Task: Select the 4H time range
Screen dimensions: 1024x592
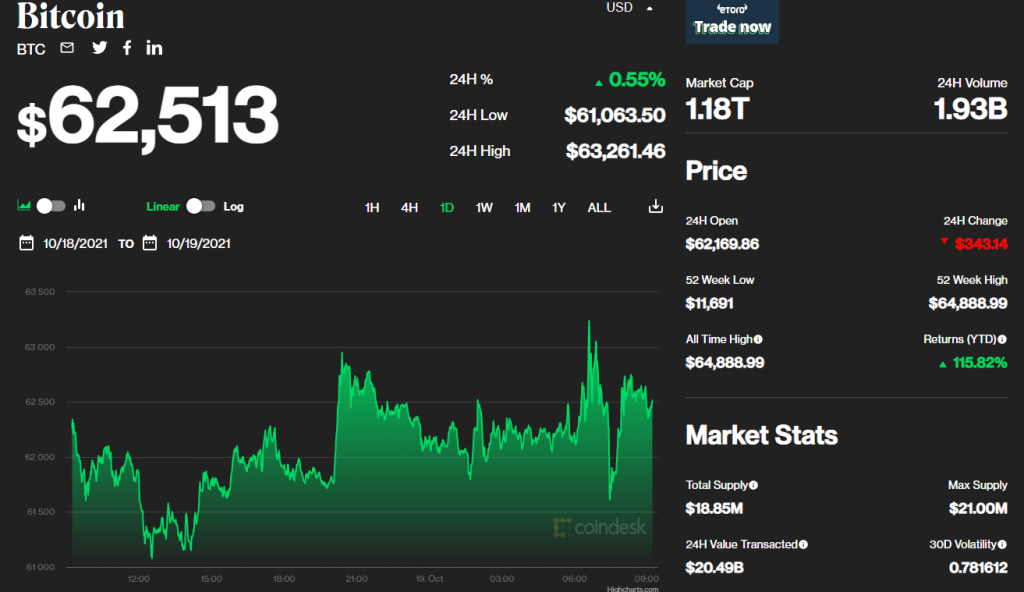Action: pyautogui.click(x=409, y=208)
